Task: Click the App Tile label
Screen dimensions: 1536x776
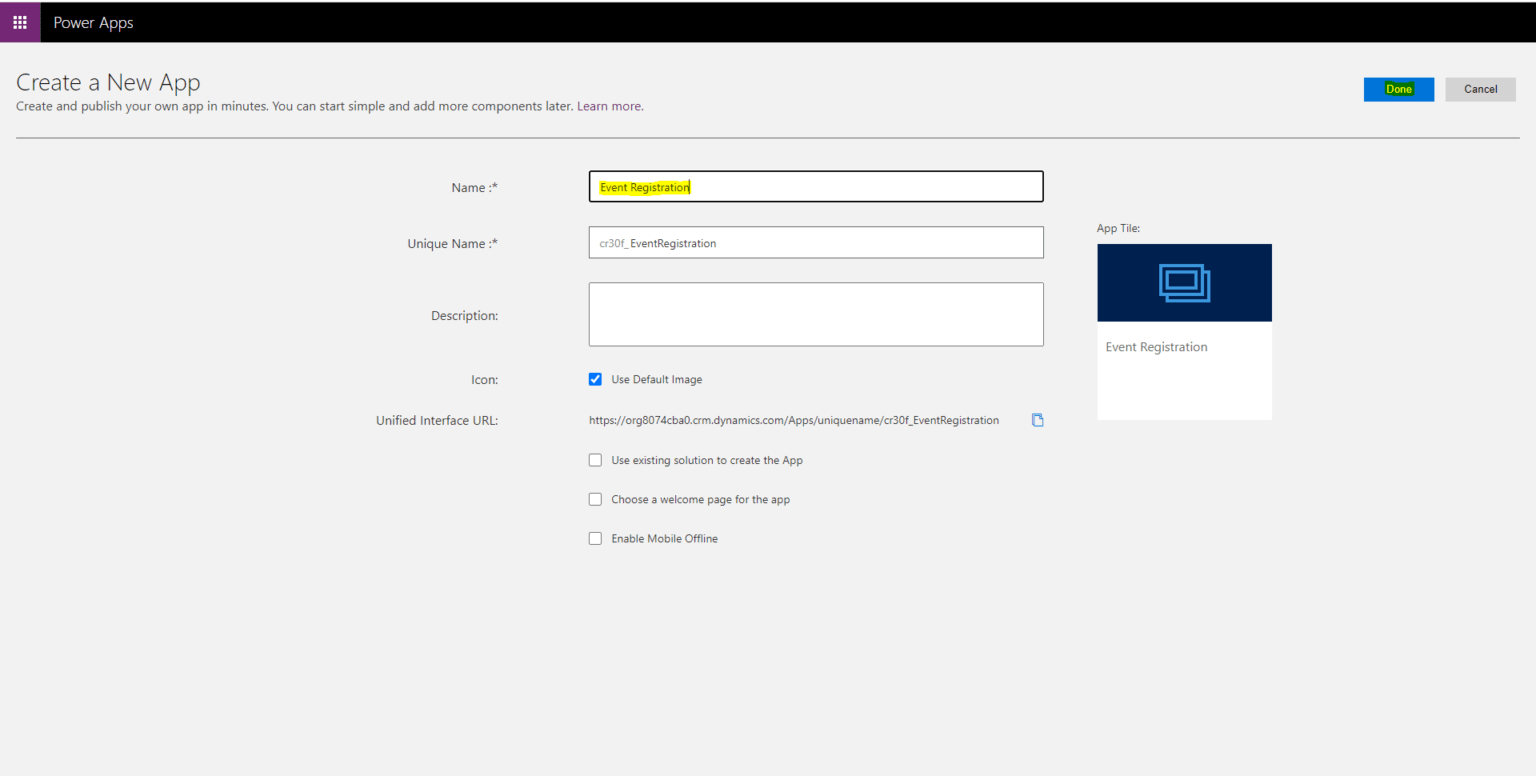Action: pyautogui.click(x=1118, y=228)
